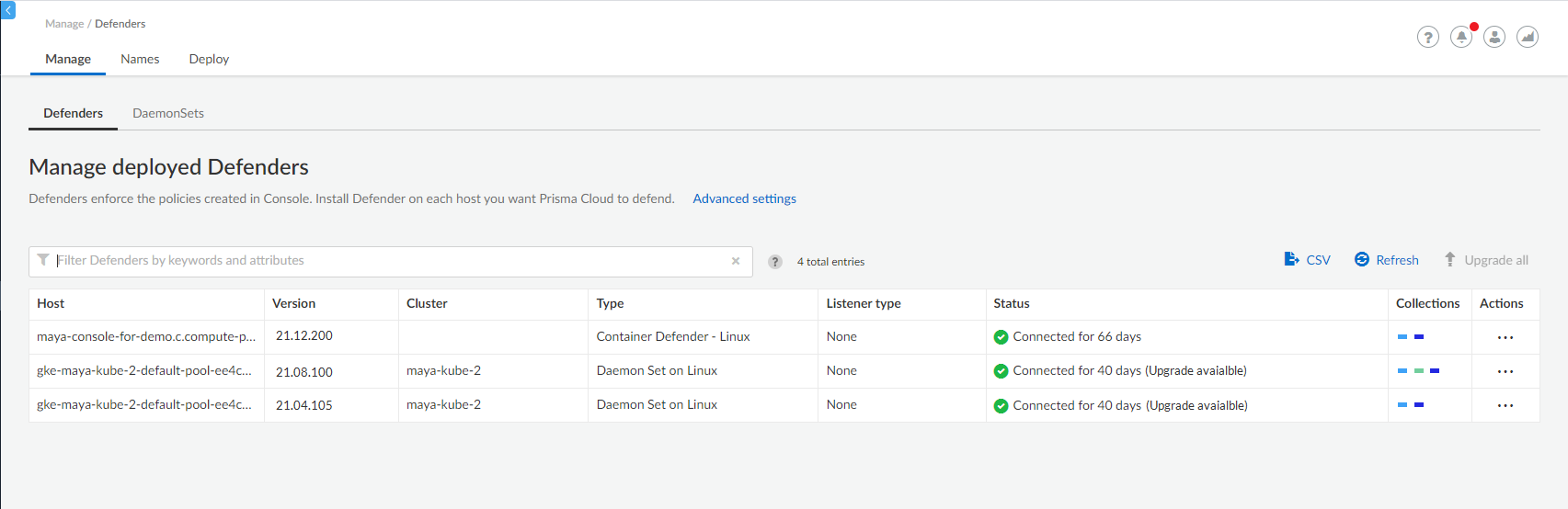
Task: Clear the filter with the X icon
Action: click(x=736, y=261)
